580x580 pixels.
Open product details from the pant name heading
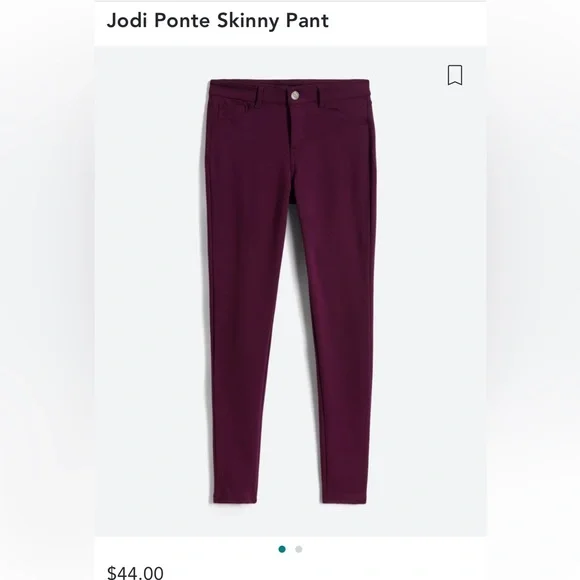pos(218,20)
